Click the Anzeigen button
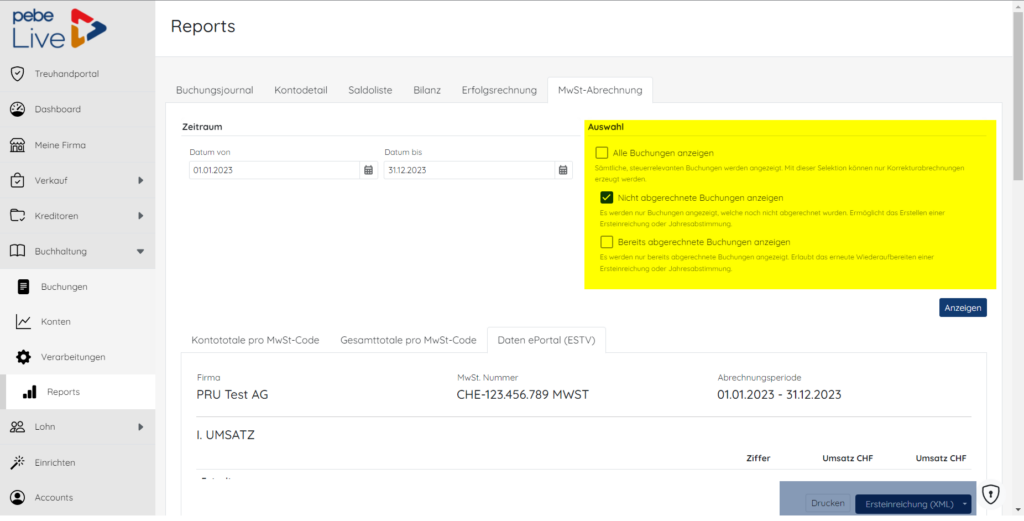 tap(963, 308)
